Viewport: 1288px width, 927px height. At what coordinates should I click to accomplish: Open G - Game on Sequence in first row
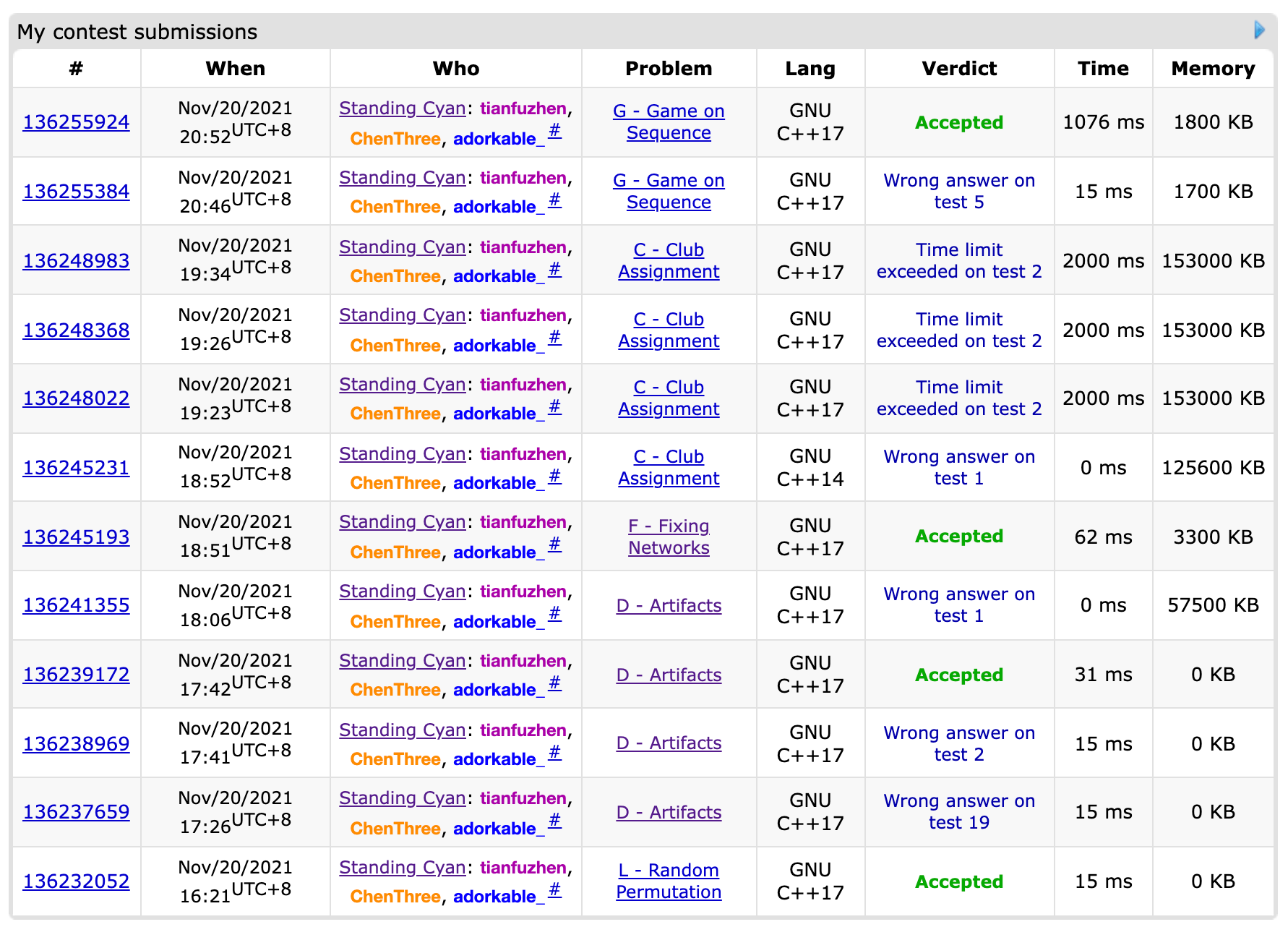pyautogui.click(x=669, y=121)
